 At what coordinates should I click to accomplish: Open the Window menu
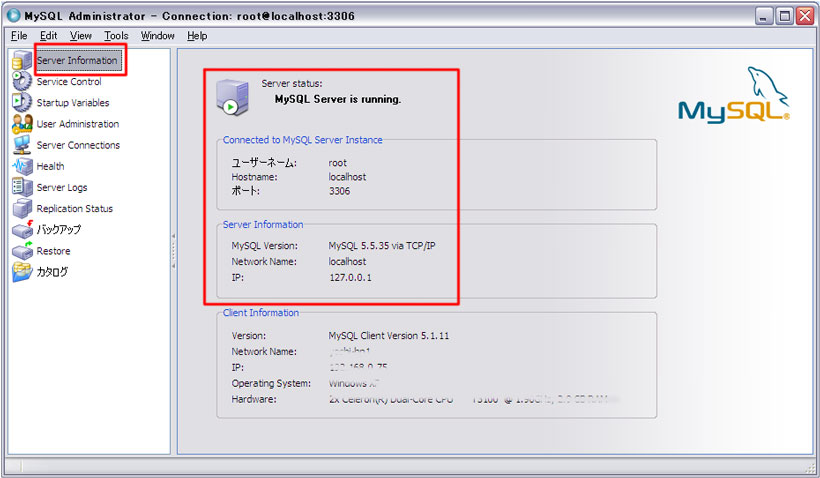[157, 36]
